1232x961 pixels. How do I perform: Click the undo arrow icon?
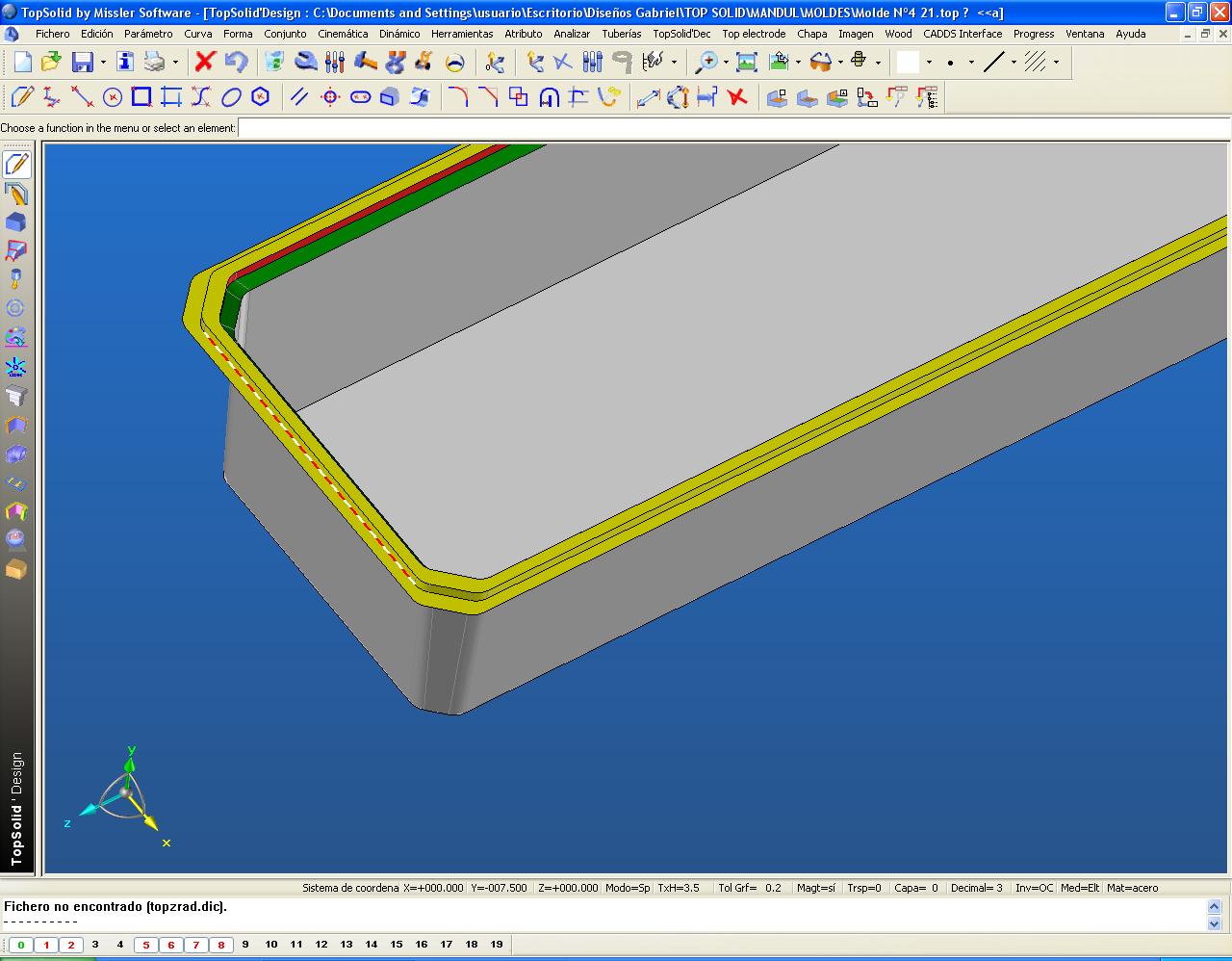[x=236, y=62]
